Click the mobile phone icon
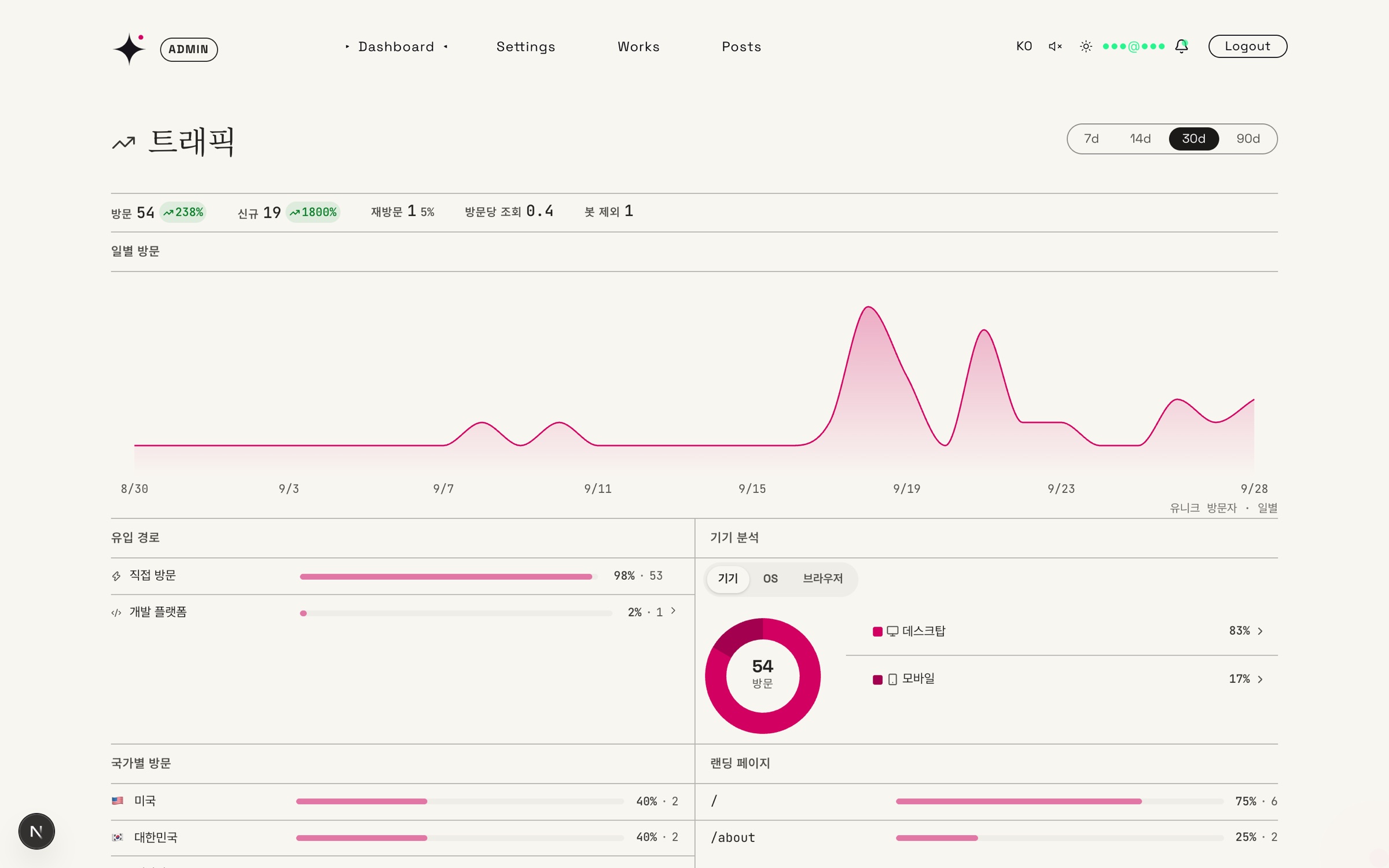 point(892,679)
